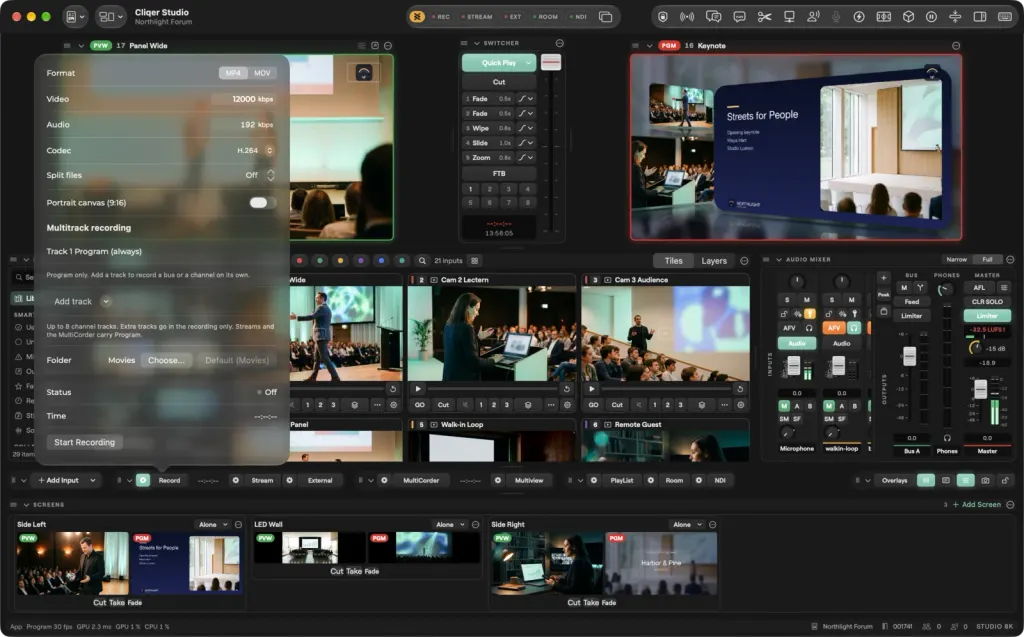This screenshot has height=637, width=1024.
Task: Click Start Recording button
Action: click(x=84, y=442)
